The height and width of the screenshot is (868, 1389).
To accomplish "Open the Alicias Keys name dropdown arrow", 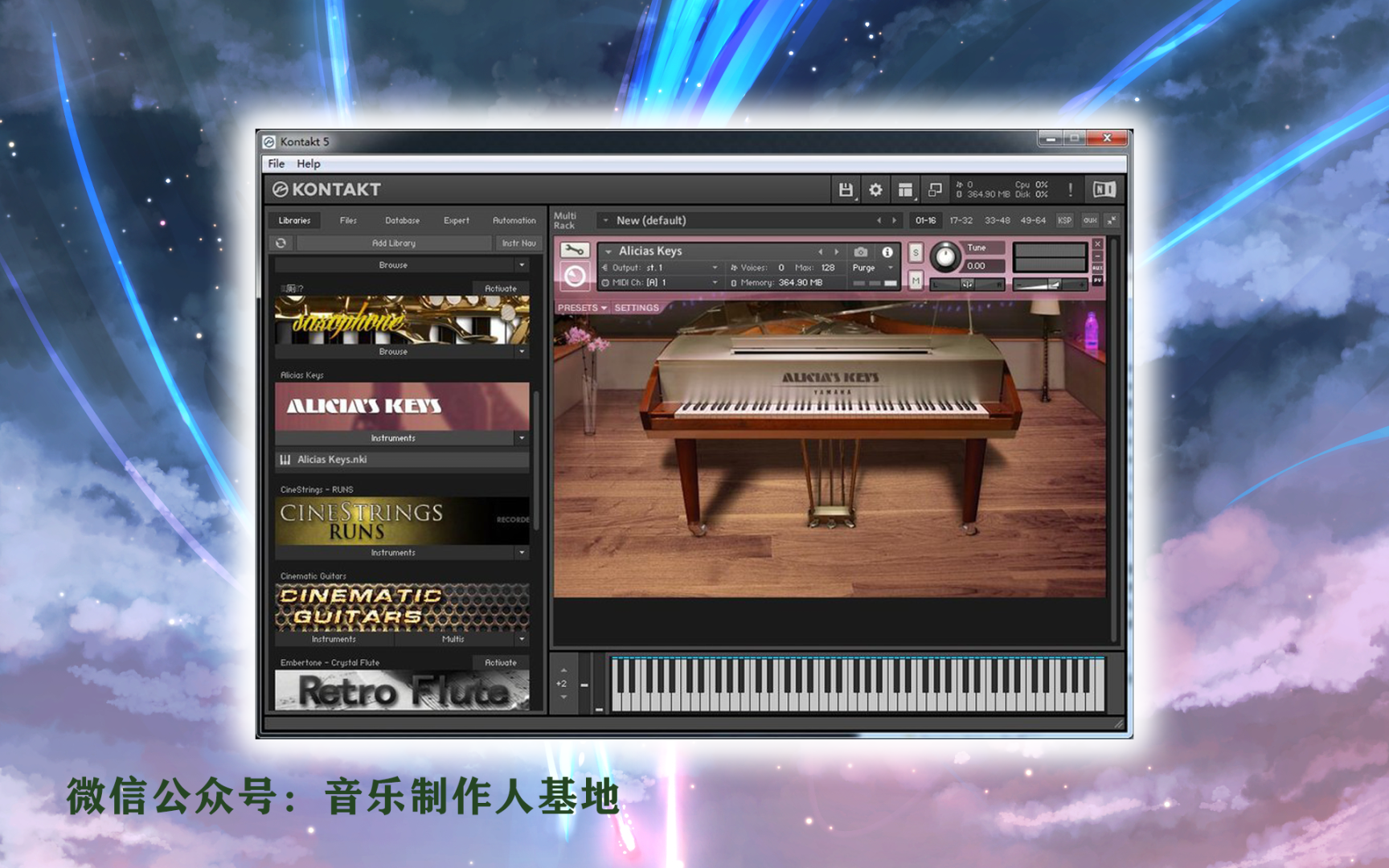I will pos(608,252).
